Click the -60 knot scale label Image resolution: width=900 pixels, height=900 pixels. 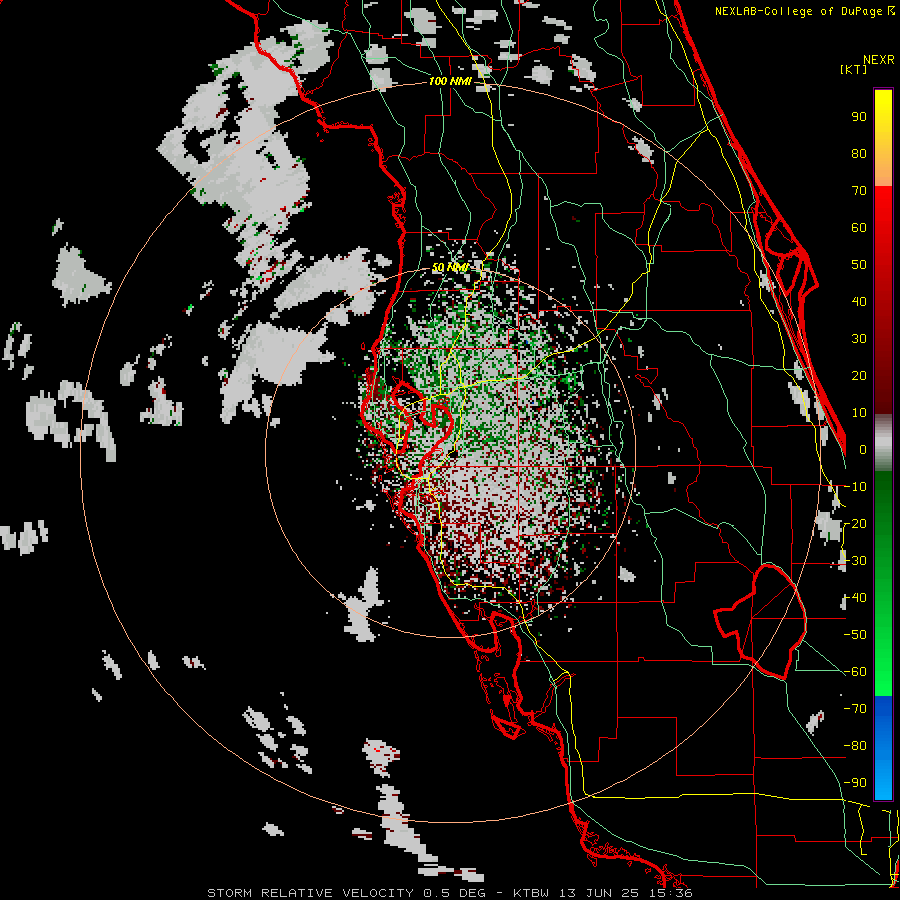tap(855, 672)
